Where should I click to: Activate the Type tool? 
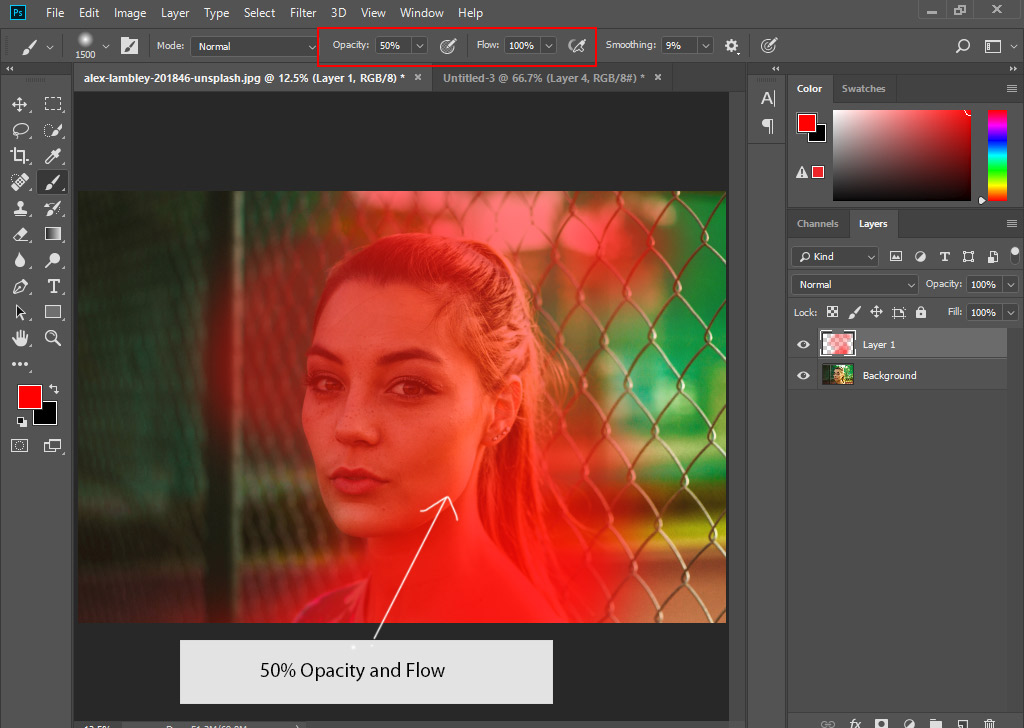tap(53, 286)
